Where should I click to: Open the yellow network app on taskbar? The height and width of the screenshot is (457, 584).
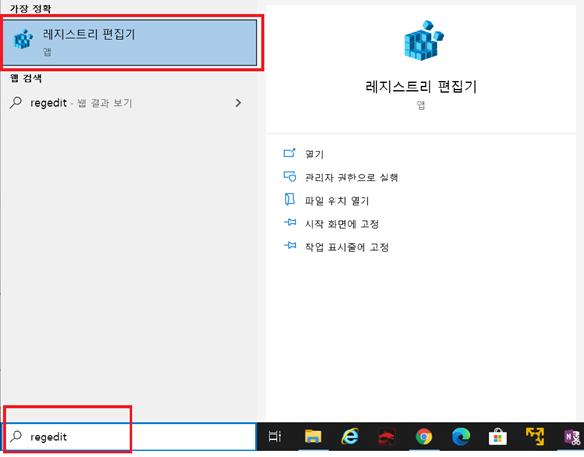point(535,436)
